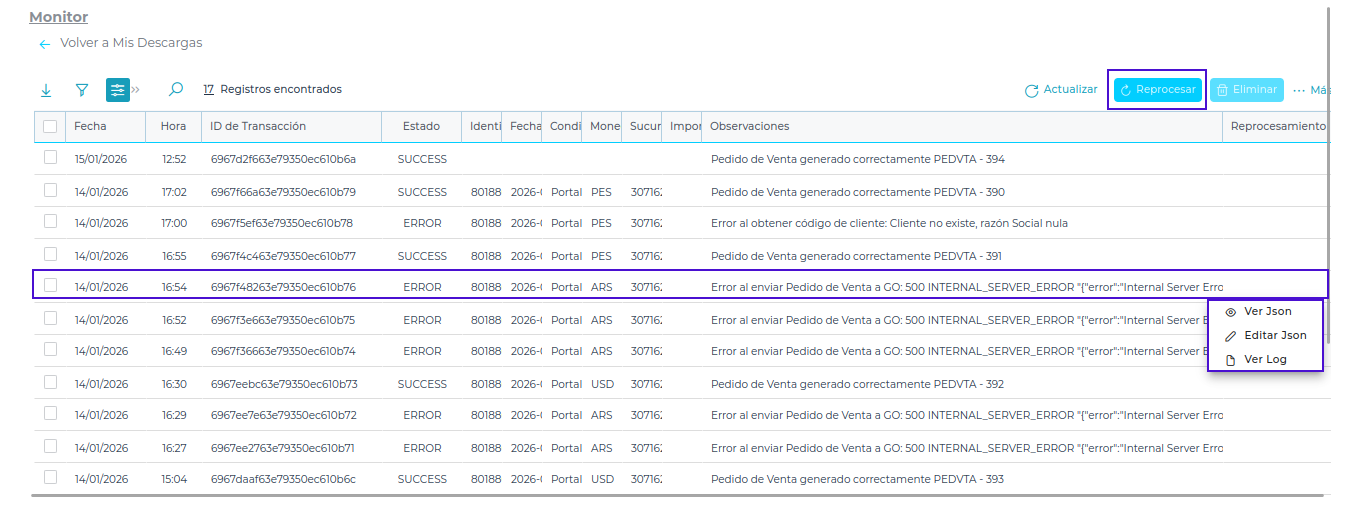Click the download icon in the toolbar
The width and height of the screenshot is (1347, 507).
[46, 90]
